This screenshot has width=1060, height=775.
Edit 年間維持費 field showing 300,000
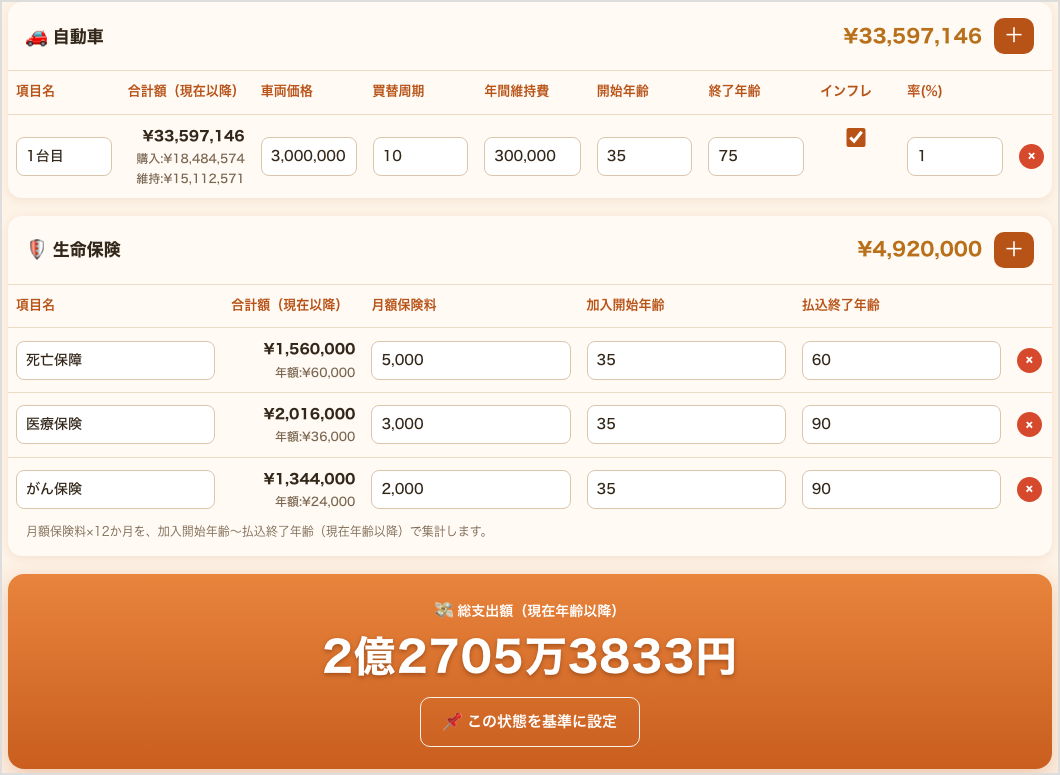point(532,156)
